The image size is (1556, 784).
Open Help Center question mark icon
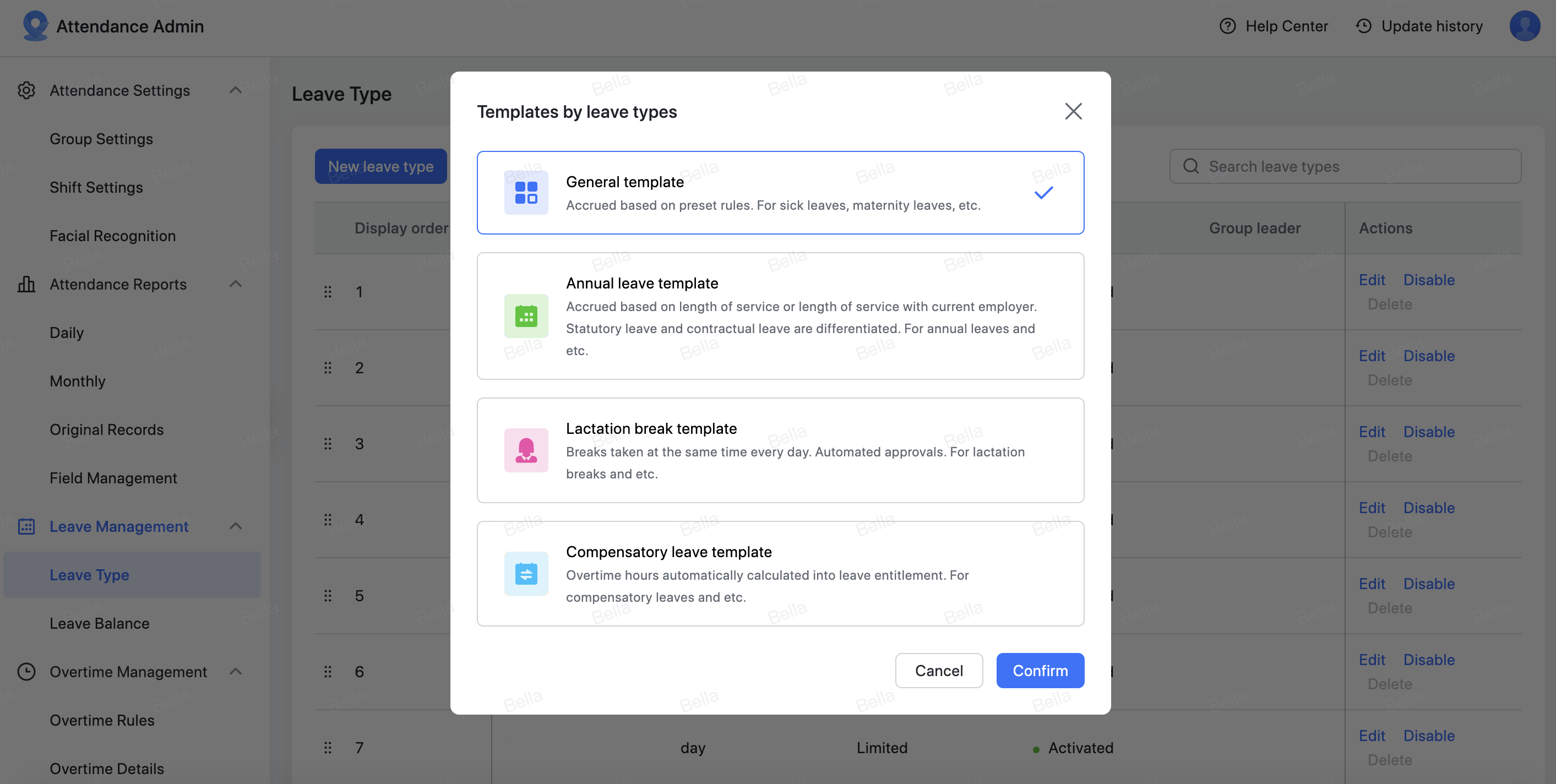tap(1227, 26)
